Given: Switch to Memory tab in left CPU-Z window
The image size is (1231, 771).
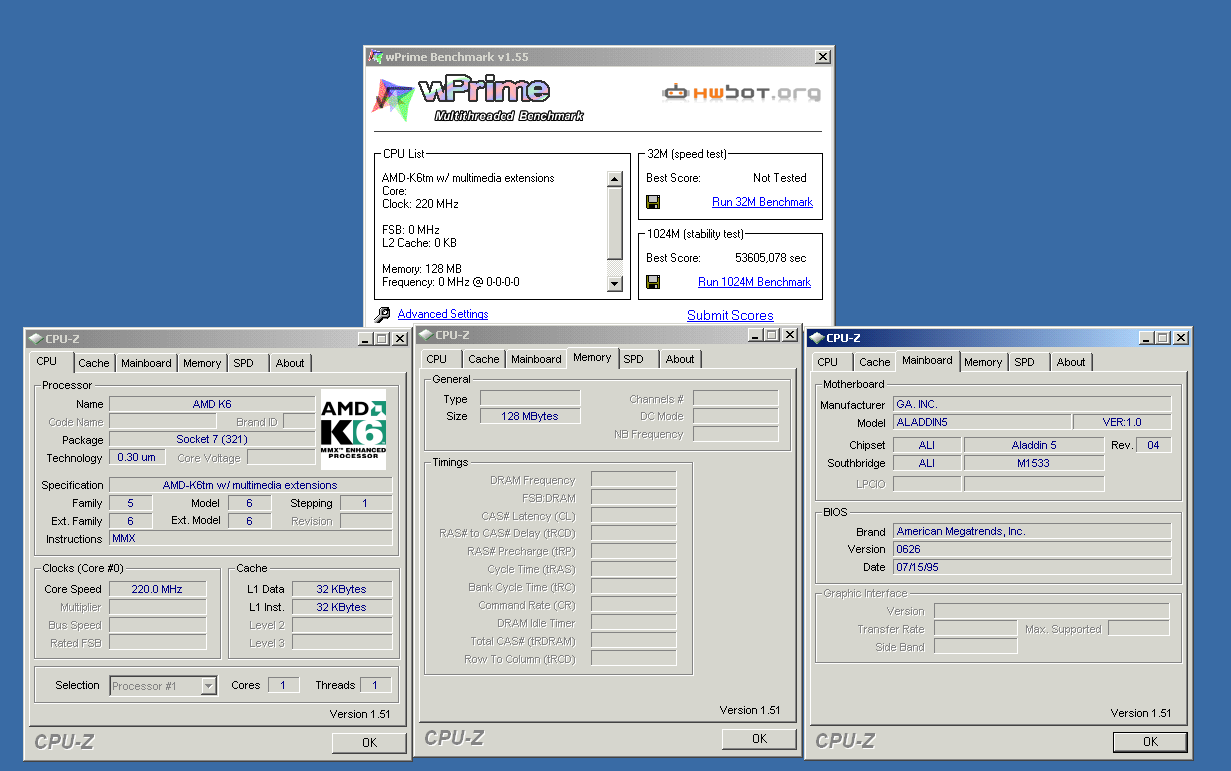Looking at the screenshot, I should point(202,363).
